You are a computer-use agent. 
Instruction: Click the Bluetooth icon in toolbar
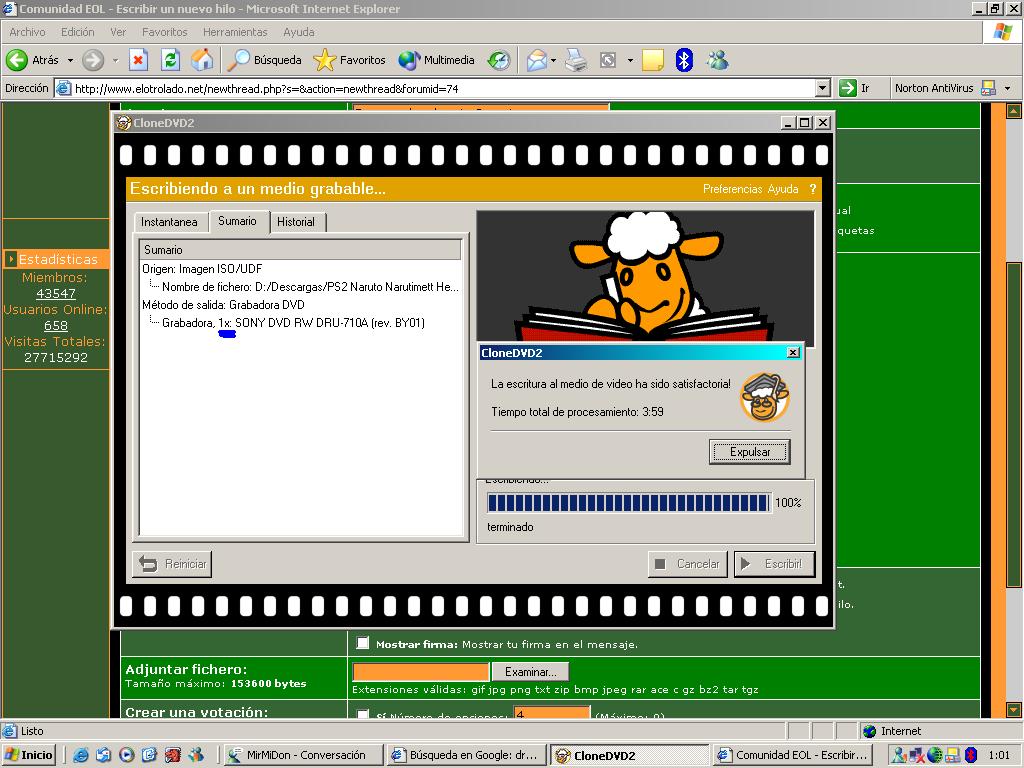tap(684, 60)
